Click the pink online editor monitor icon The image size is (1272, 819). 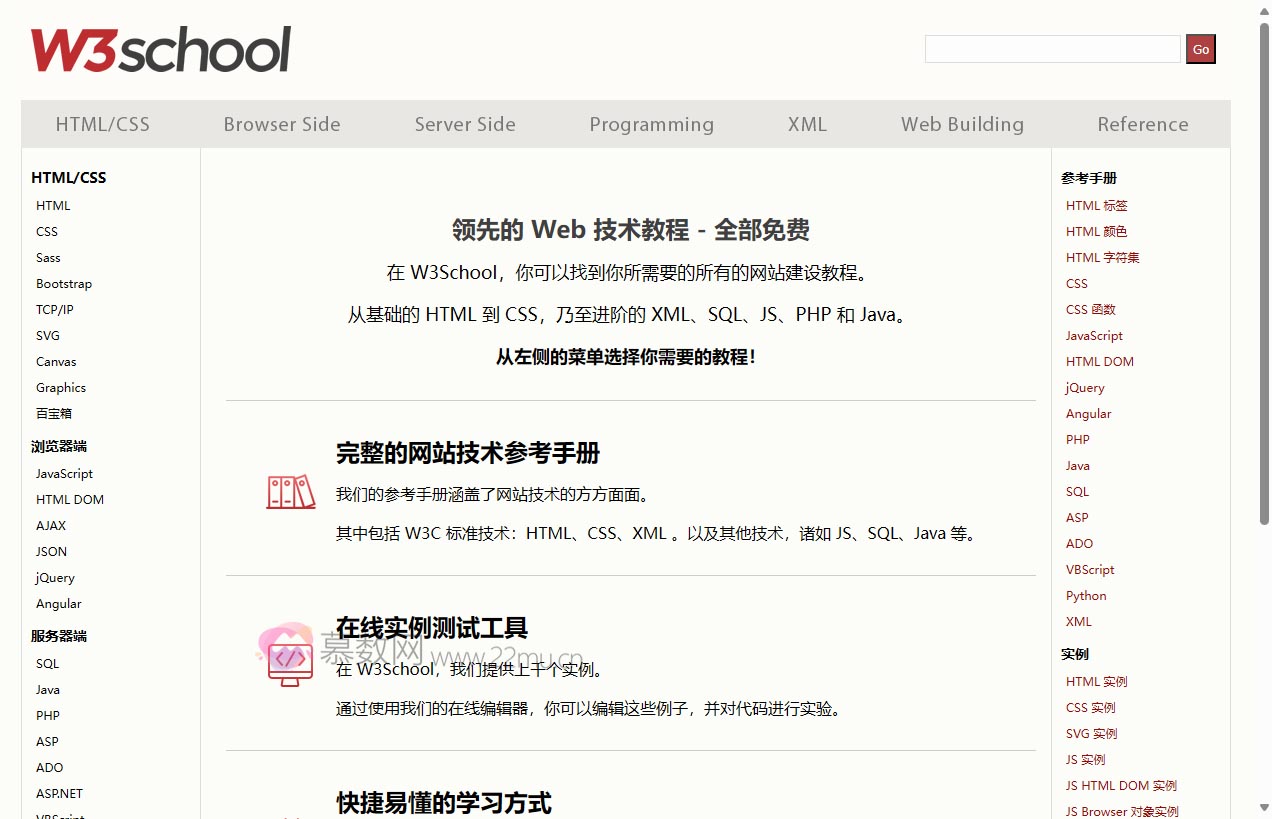click(289, 659)
